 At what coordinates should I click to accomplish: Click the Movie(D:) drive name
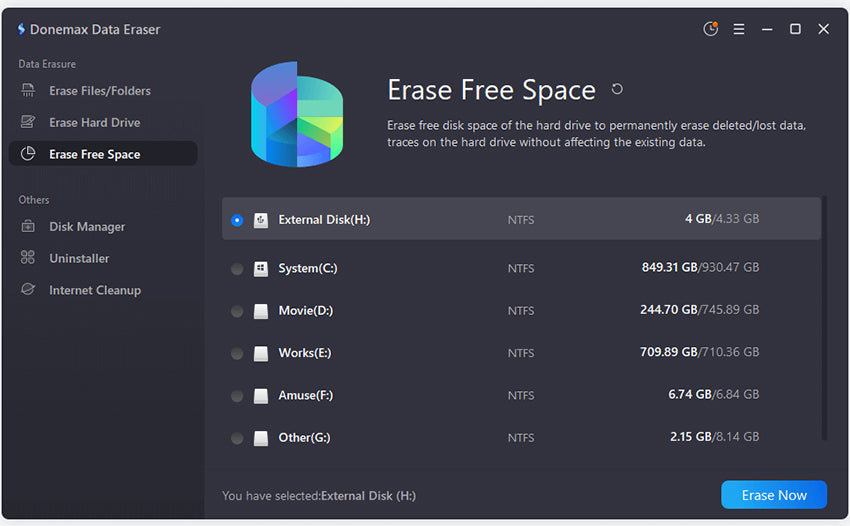(306, 310)
